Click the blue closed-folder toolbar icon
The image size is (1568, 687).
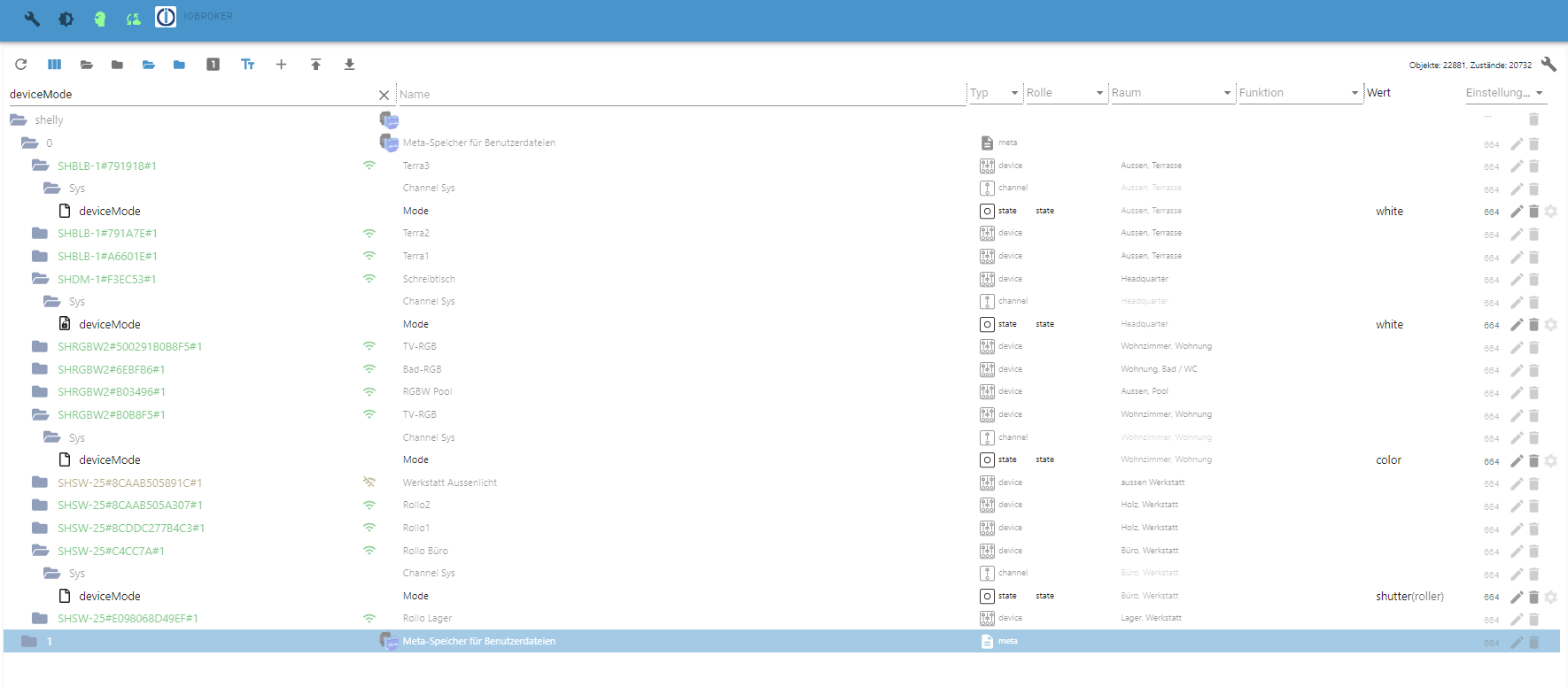point(179,65)
